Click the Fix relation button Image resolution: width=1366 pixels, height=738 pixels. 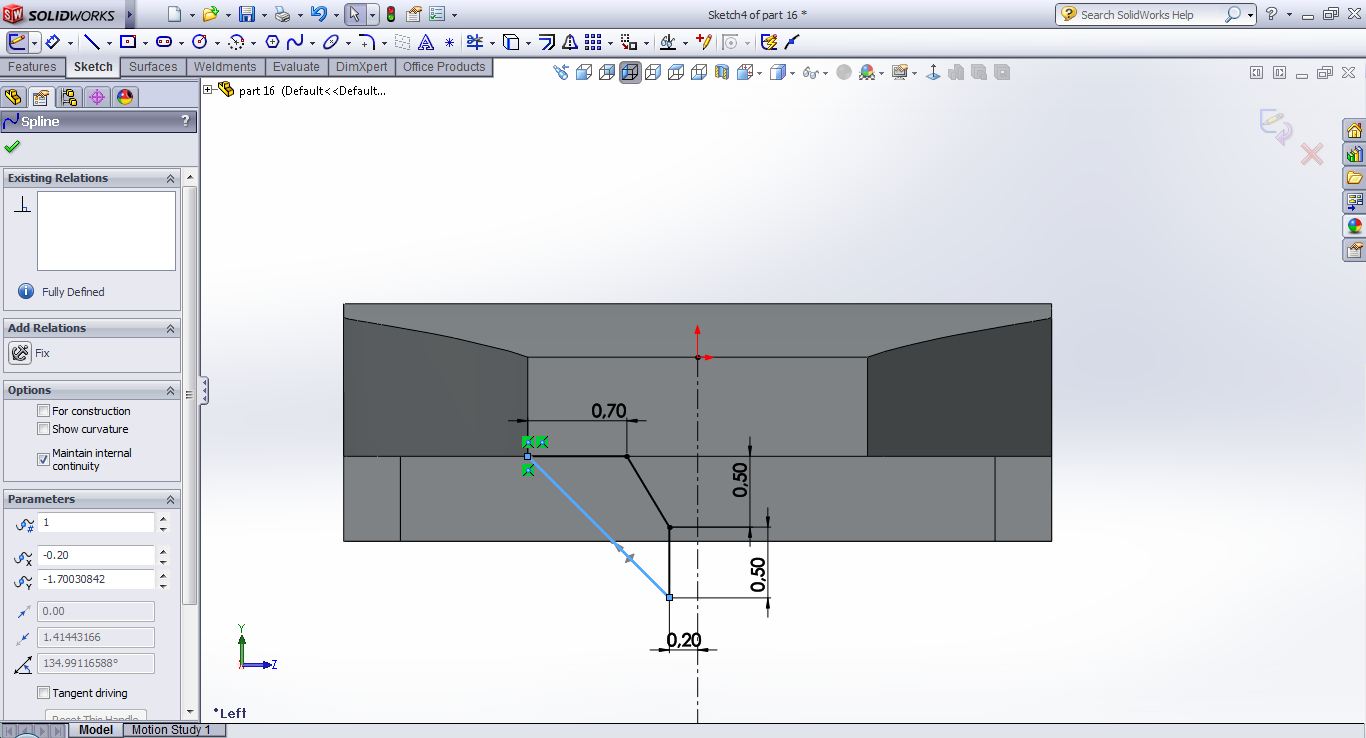click(20, 353)
